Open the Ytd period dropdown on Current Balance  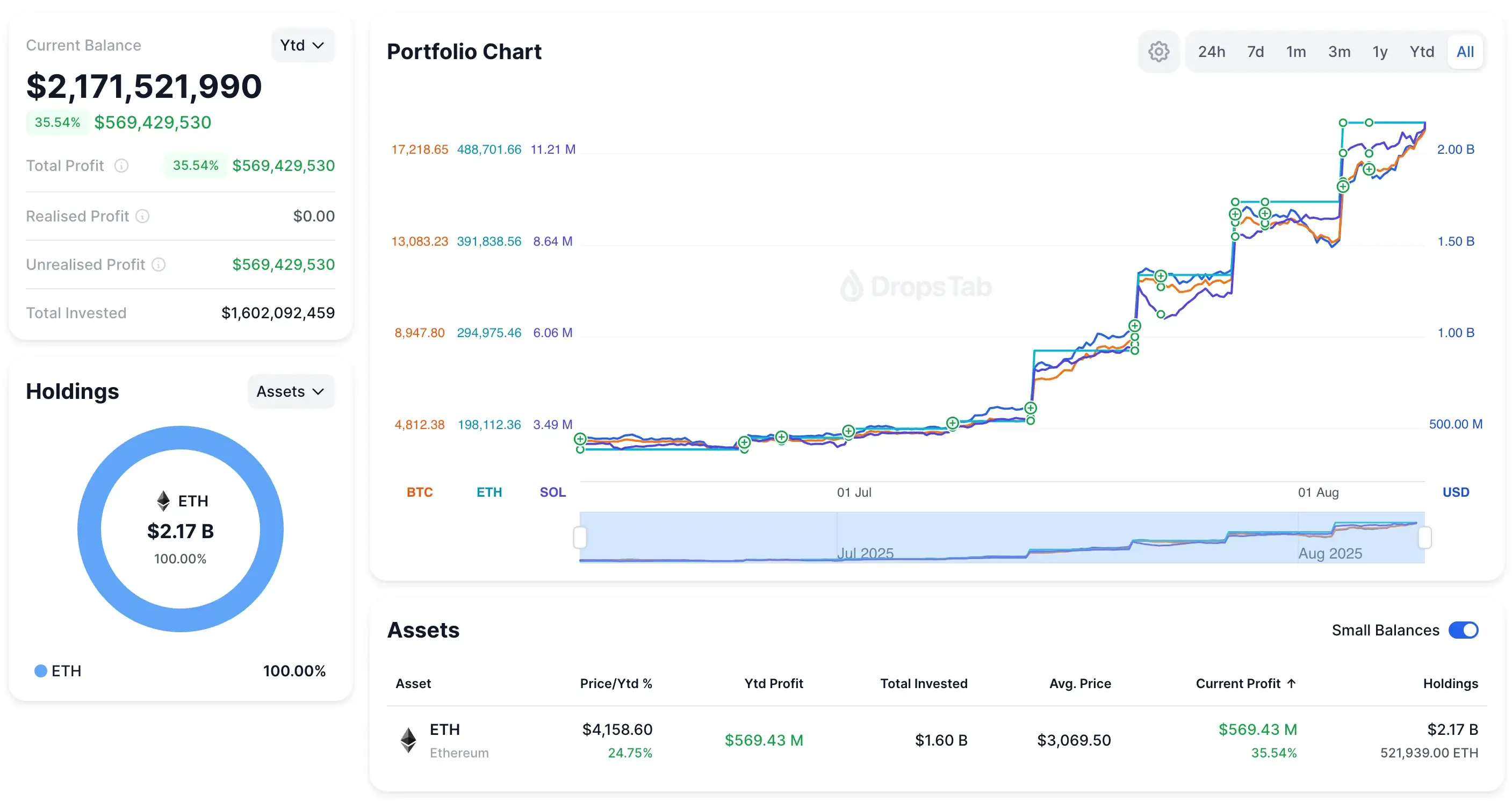303,45
